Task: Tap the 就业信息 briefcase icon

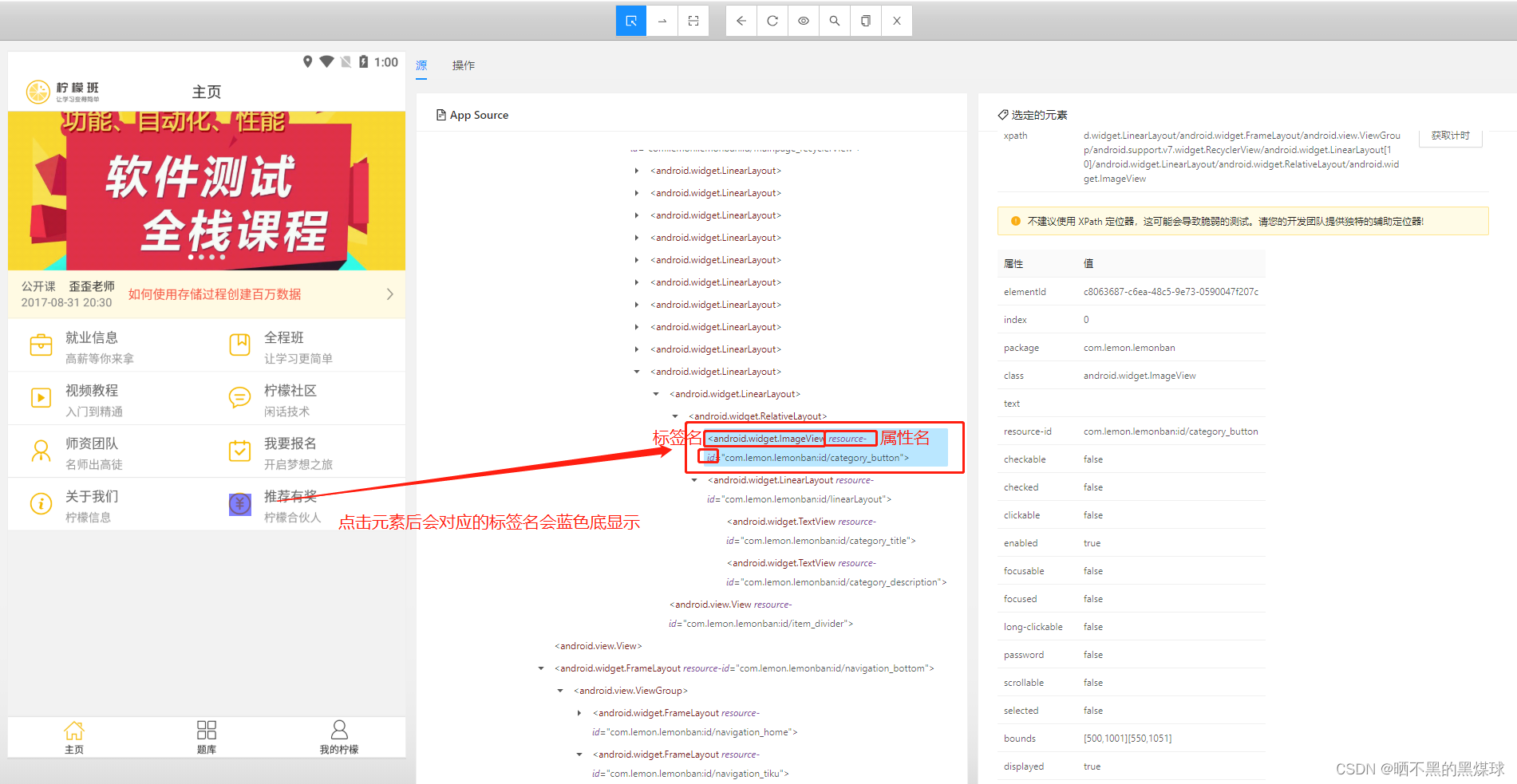Action: (41, 345)
